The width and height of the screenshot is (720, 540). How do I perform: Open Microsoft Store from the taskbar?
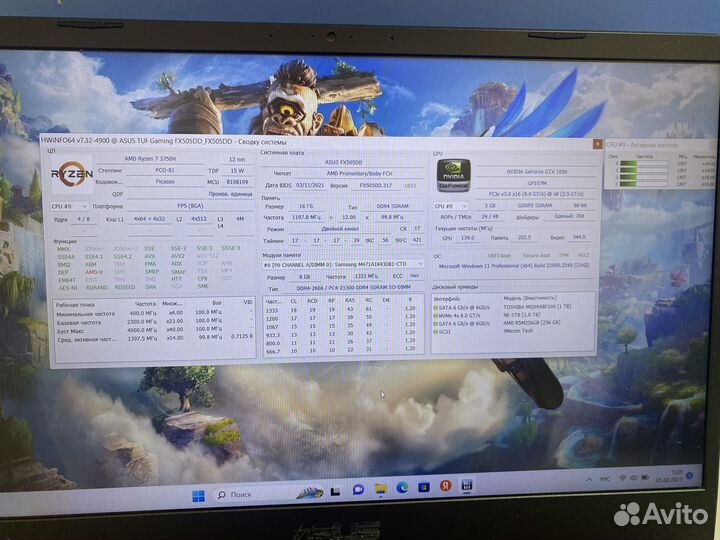[424, 487]
